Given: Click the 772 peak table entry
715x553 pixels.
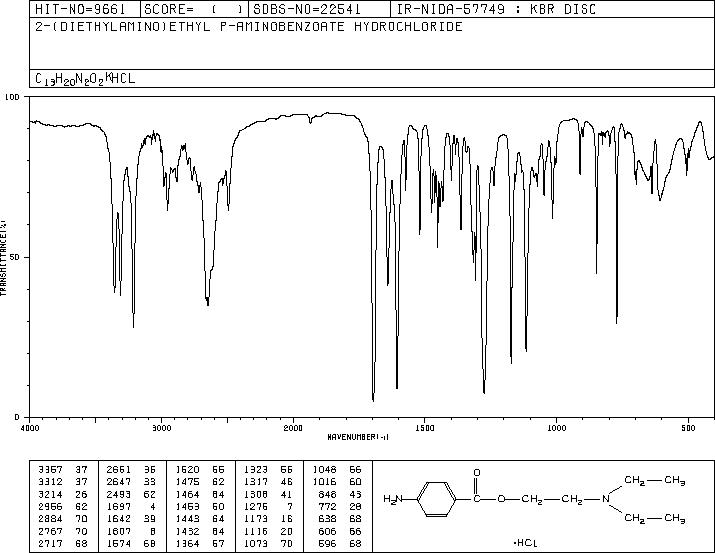Looking at the screenshot, I should 340,506.
